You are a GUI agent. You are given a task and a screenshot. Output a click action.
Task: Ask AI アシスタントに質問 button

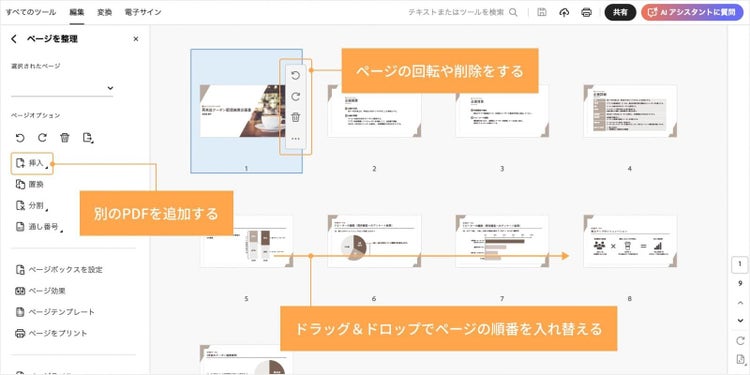pyautogui.click(x=692, y=12)
